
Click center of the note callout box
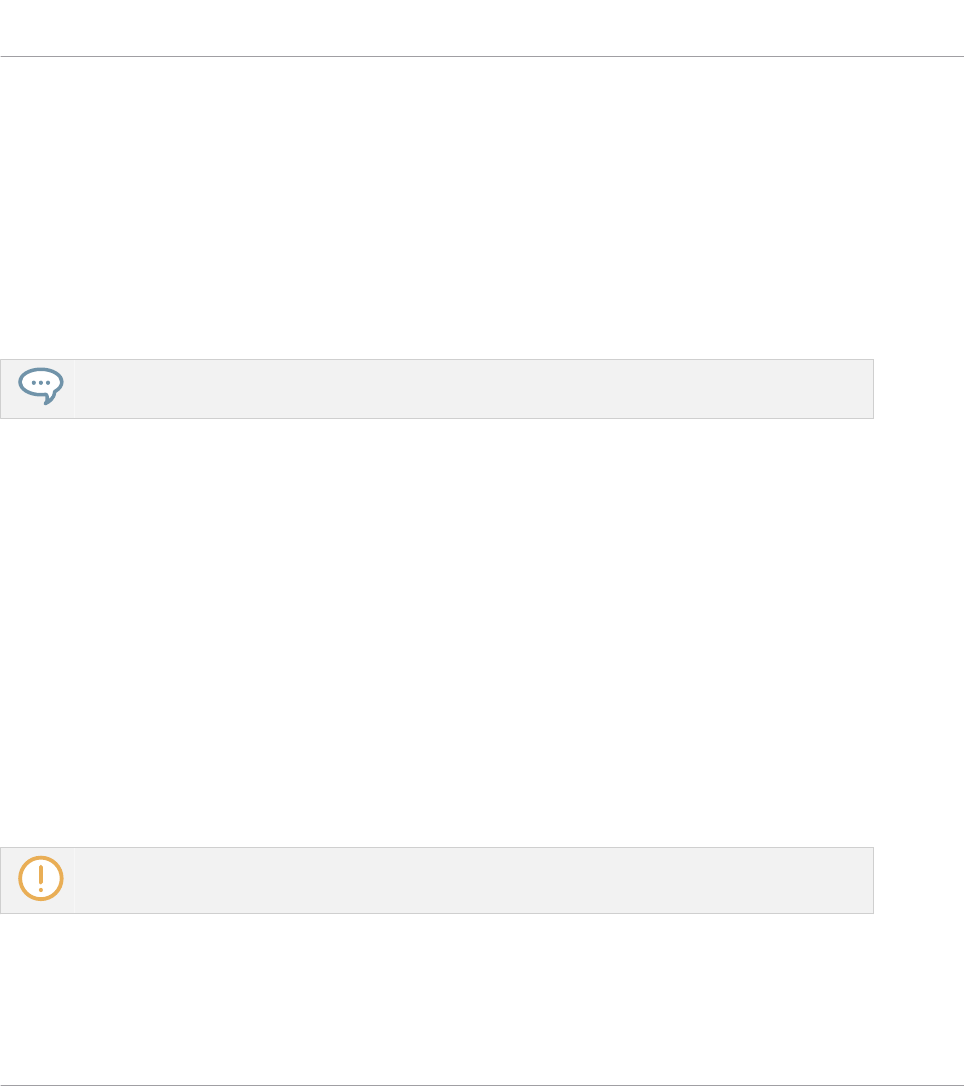pos(437,388)
